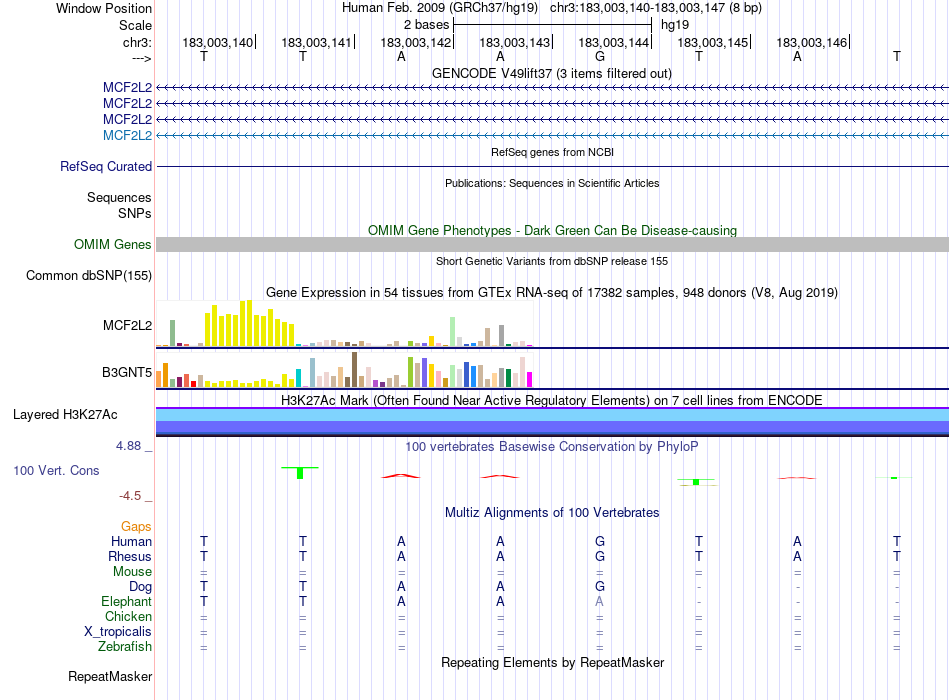The height and width of the screenshot is (700, 950).
Task: Select the Dog alignment row label
Action: click(x=140, y=587)
